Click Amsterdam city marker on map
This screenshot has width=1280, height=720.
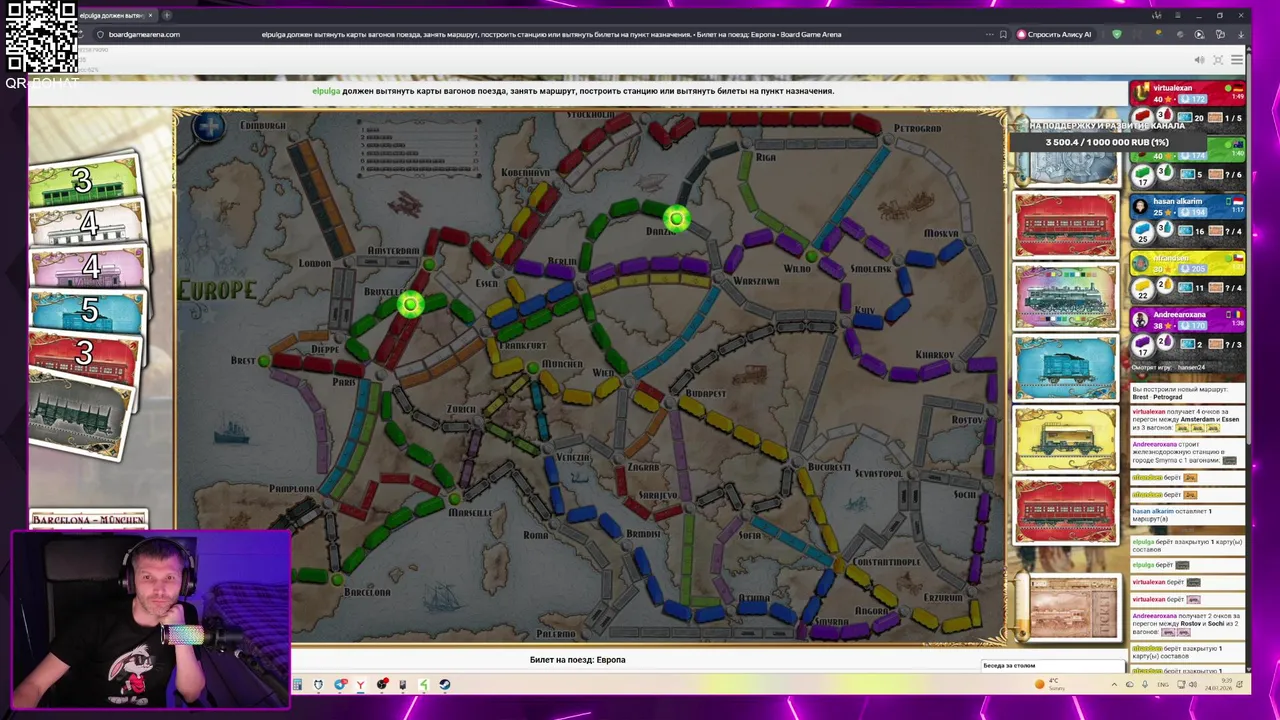429,264
